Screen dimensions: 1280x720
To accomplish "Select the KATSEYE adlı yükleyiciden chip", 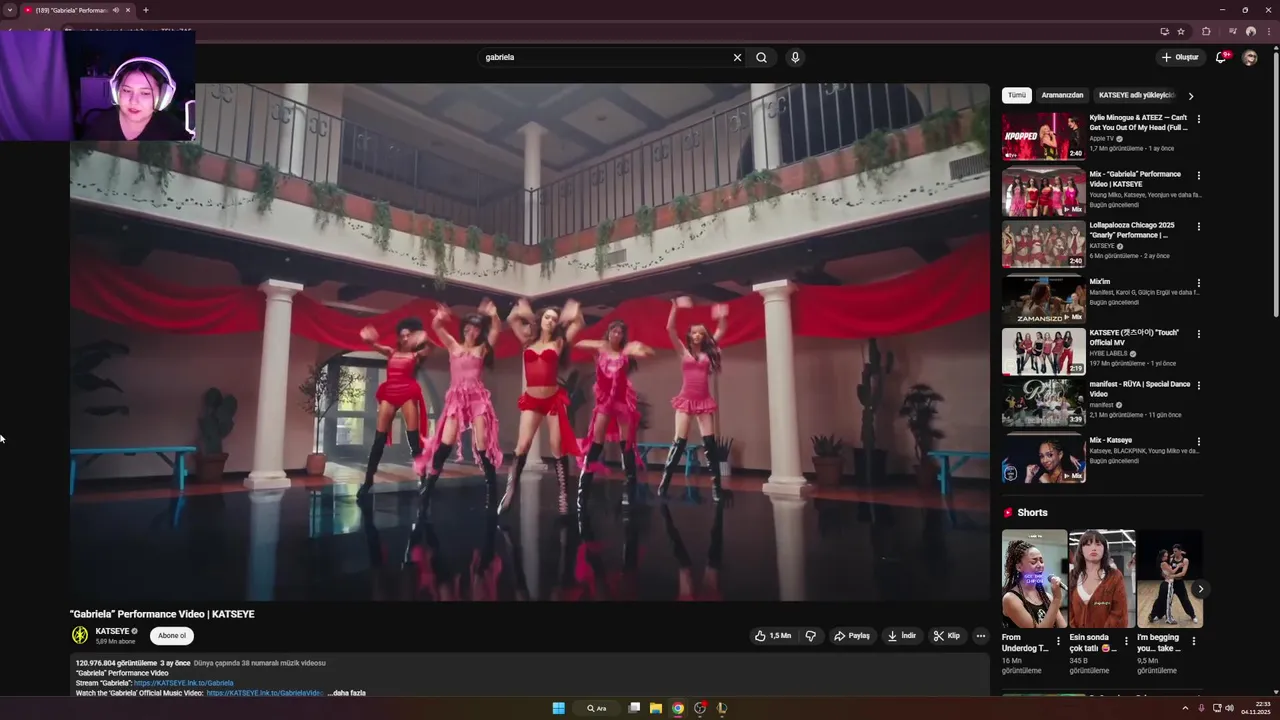I will point(1136,95).
